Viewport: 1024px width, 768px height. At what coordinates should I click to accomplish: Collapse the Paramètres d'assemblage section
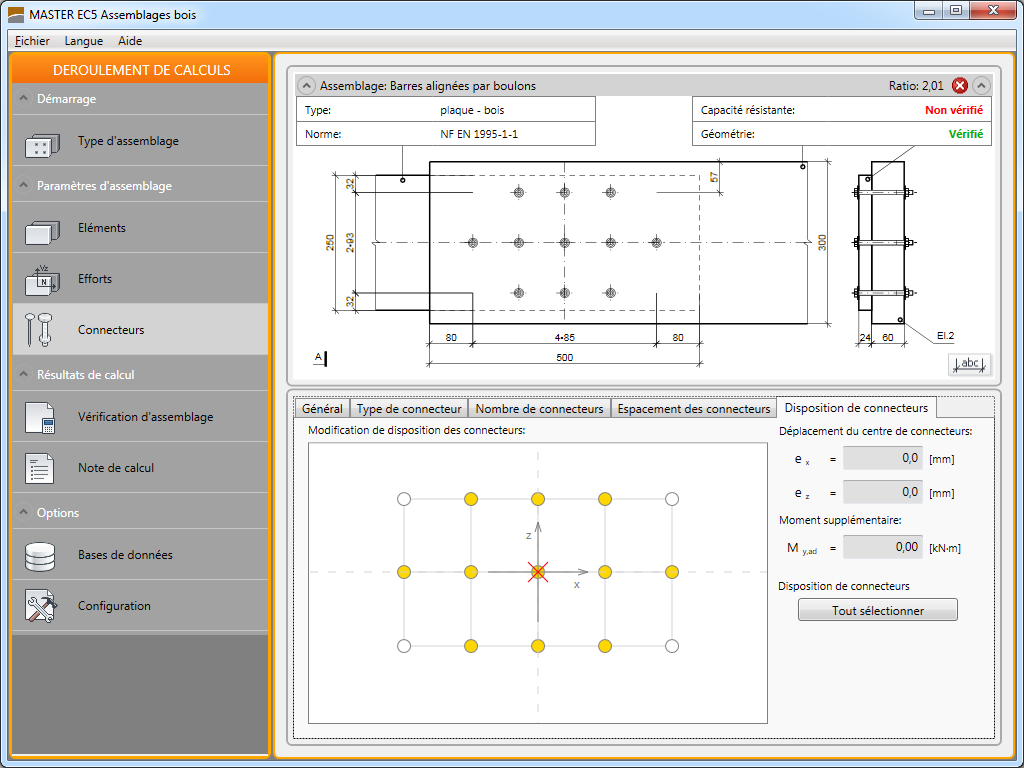[x=24, y=185]
